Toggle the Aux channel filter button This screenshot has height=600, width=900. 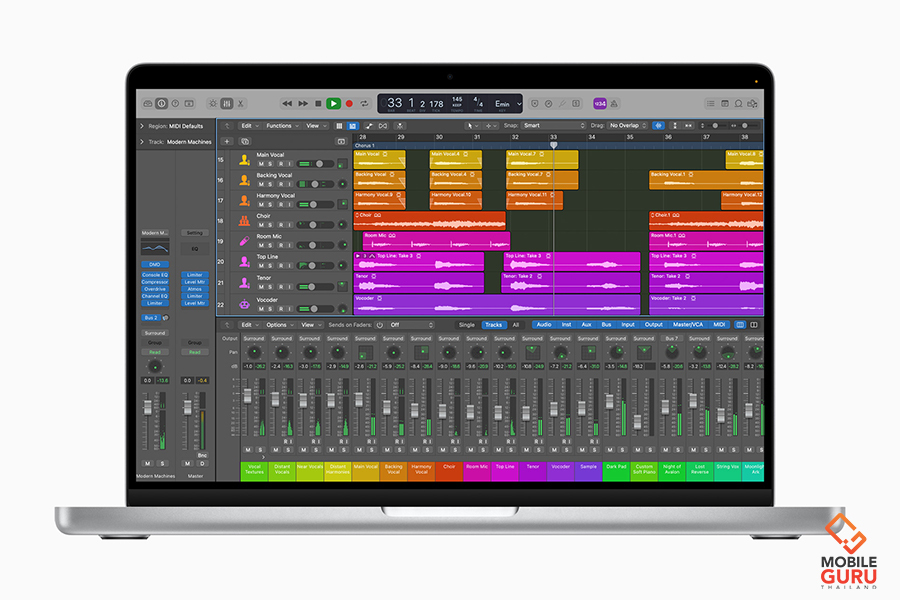coord(586,325)
